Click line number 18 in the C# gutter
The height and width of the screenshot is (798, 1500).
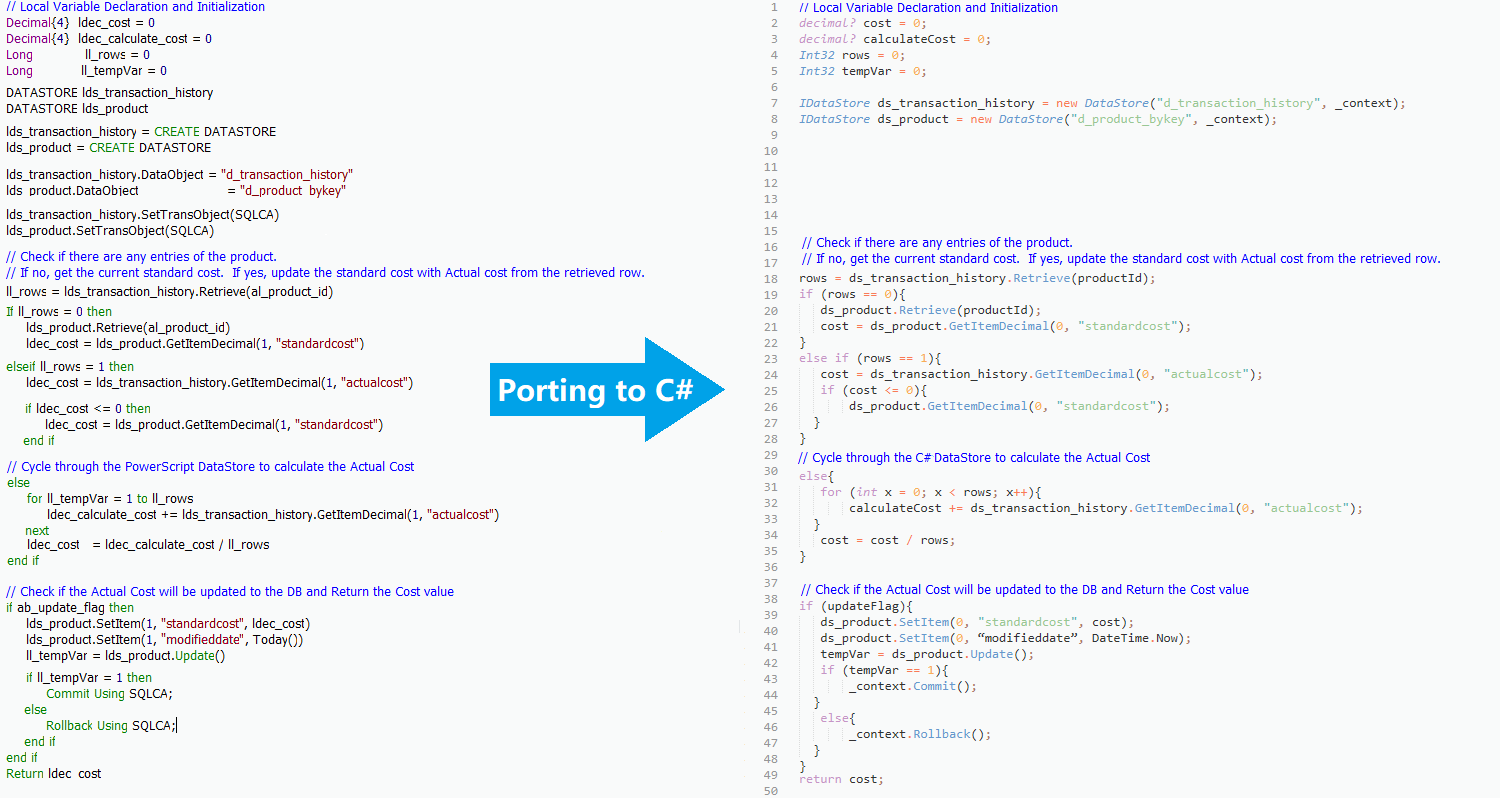pyautogui.click(x=770, y=279)
